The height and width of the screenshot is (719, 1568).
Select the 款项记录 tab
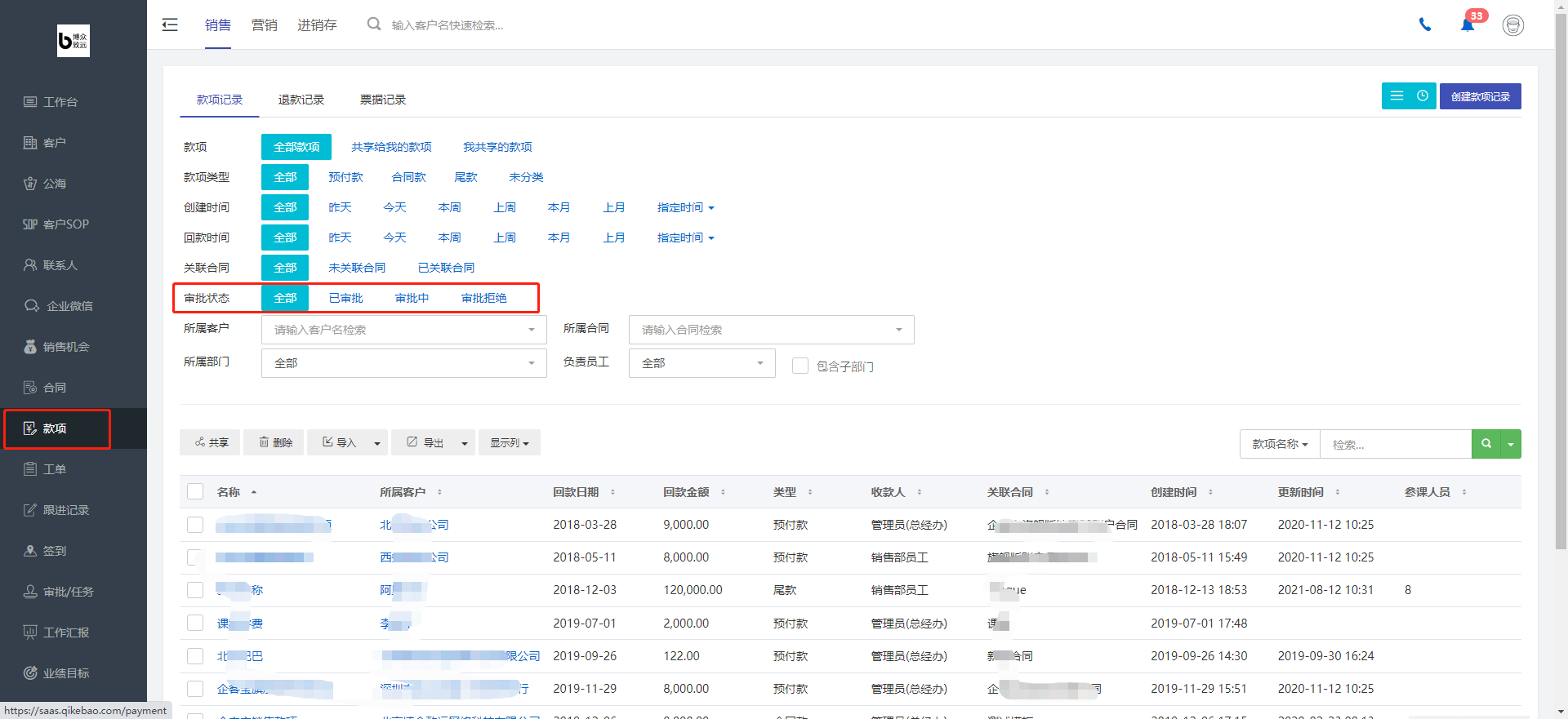point(220,100)
